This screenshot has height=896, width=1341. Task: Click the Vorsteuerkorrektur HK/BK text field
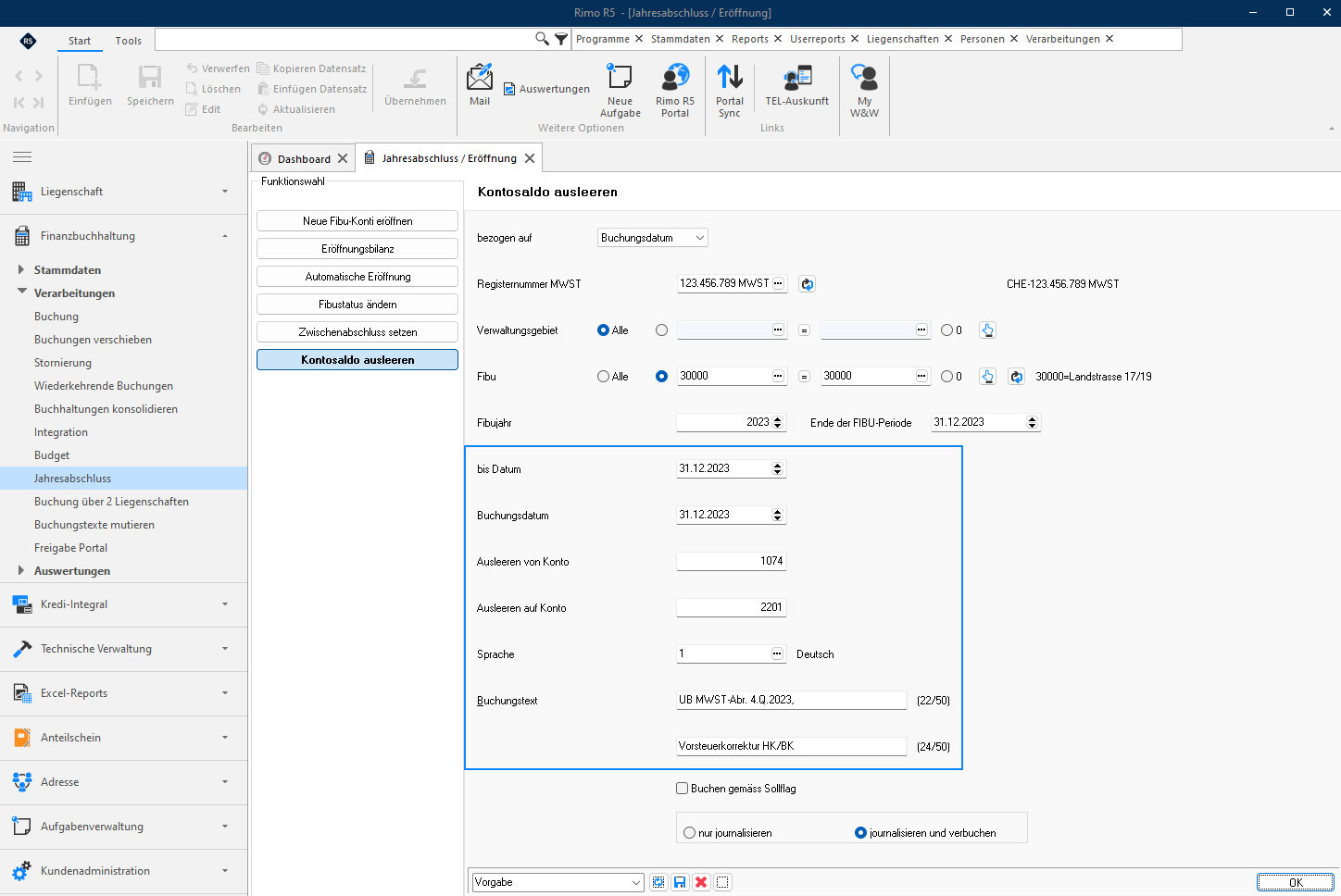(x=792, y=746)
